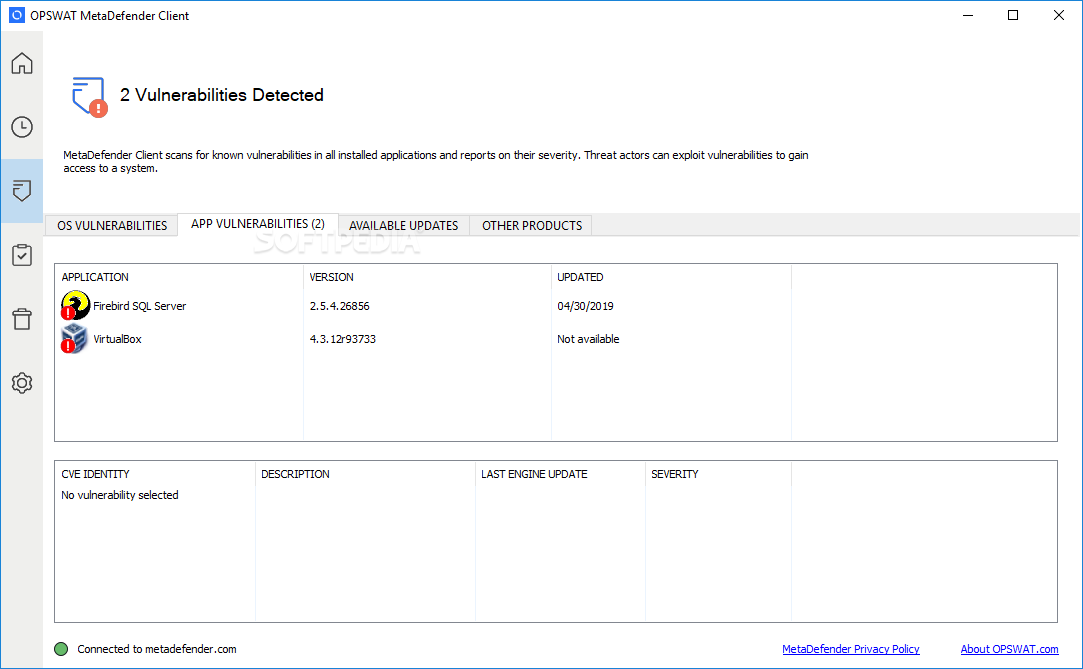The height and width of the screenshot is (669, 1083).
Task: Click 'No vulnerability selected' text
Action: 119,495
